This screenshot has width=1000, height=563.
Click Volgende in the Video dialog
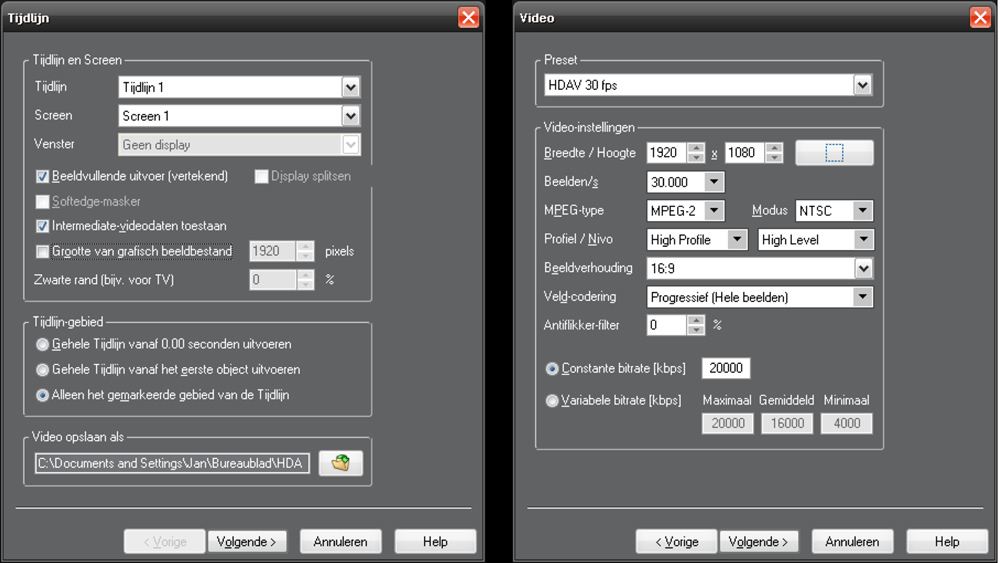point(759,542)
